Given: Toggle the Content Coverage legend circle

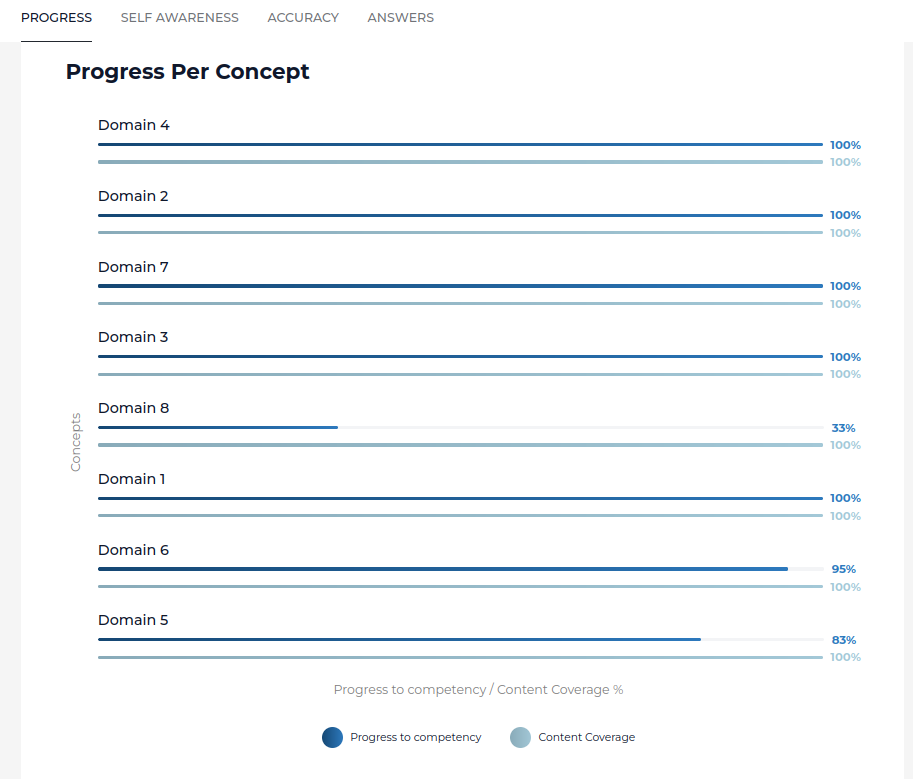Looking at the screenshot, I should pyautogui.click(x=520, y=738).
